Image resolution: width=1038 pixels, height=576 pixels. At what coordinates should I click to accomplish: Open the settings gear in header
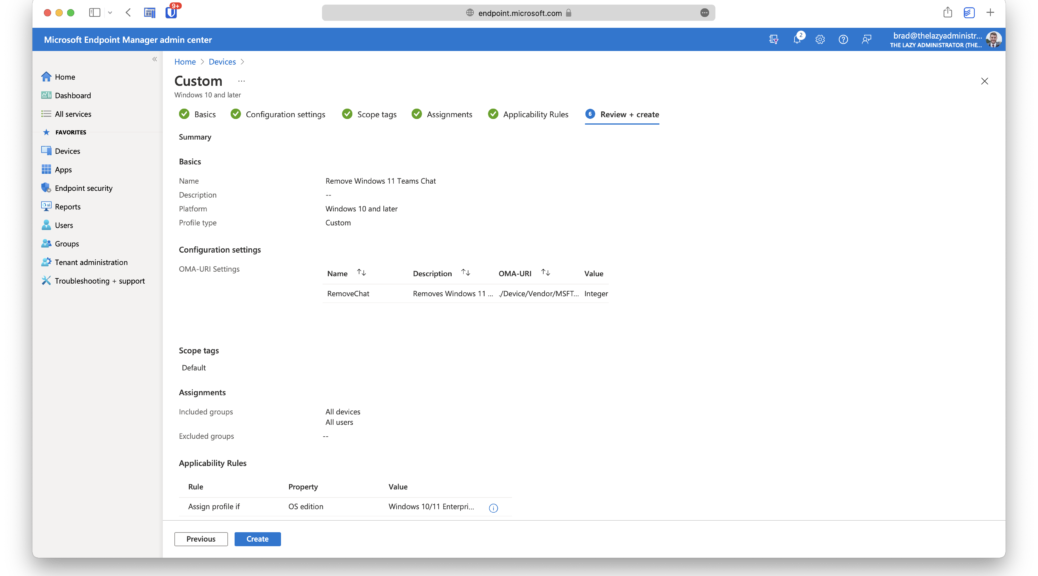point(820,40)
